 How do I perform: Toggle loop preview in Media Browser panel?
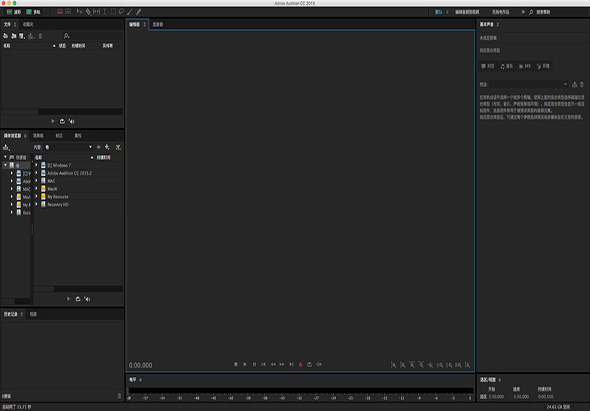point(78,299)
